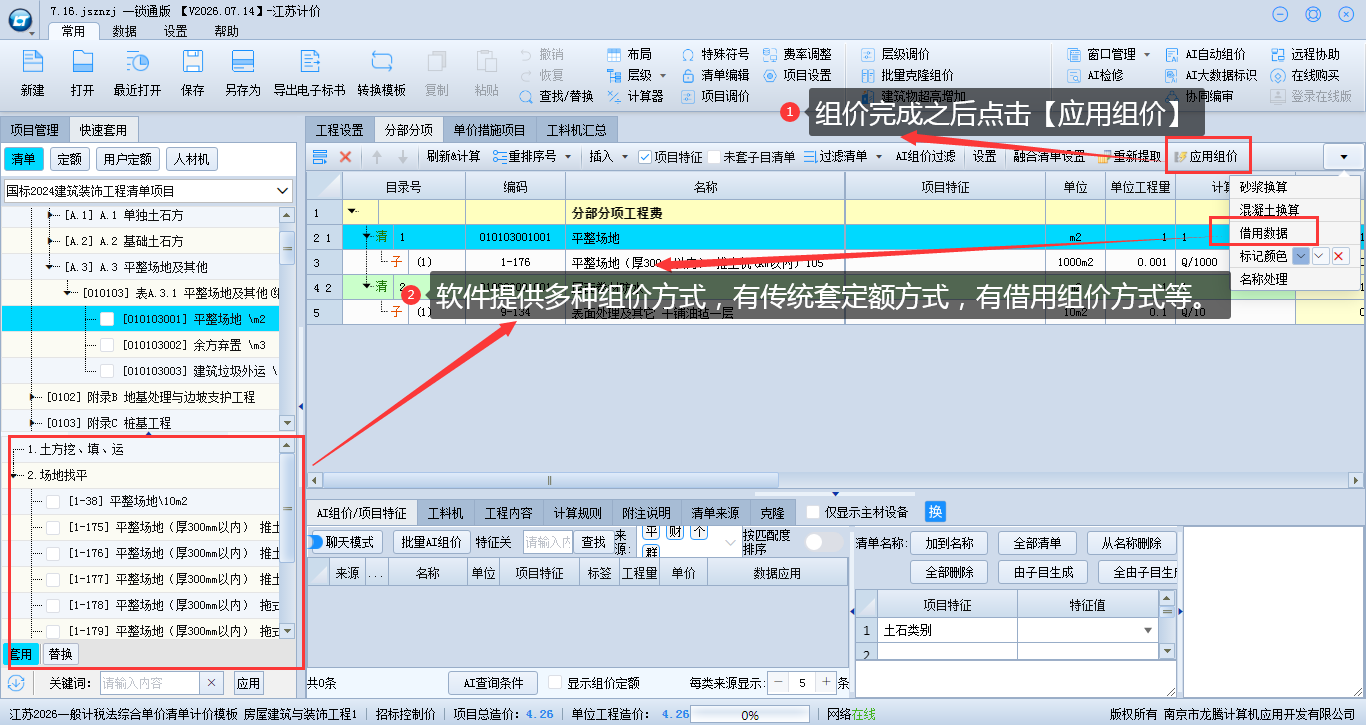Expand the [0102] 附录B tree node
Screen dimensions: 1366x725
33,397
